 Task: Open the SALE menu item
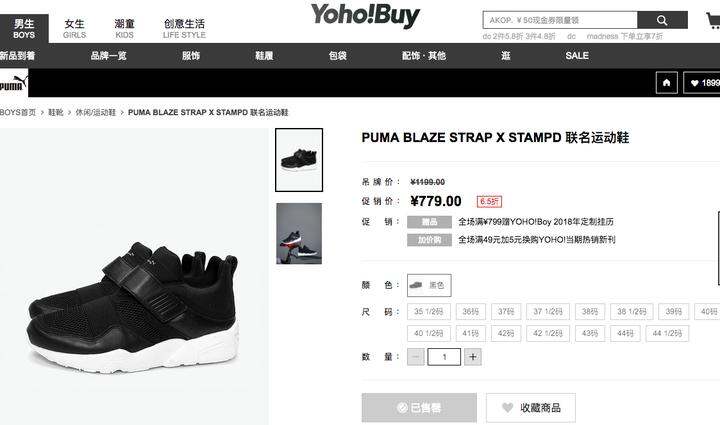[577, 56]
